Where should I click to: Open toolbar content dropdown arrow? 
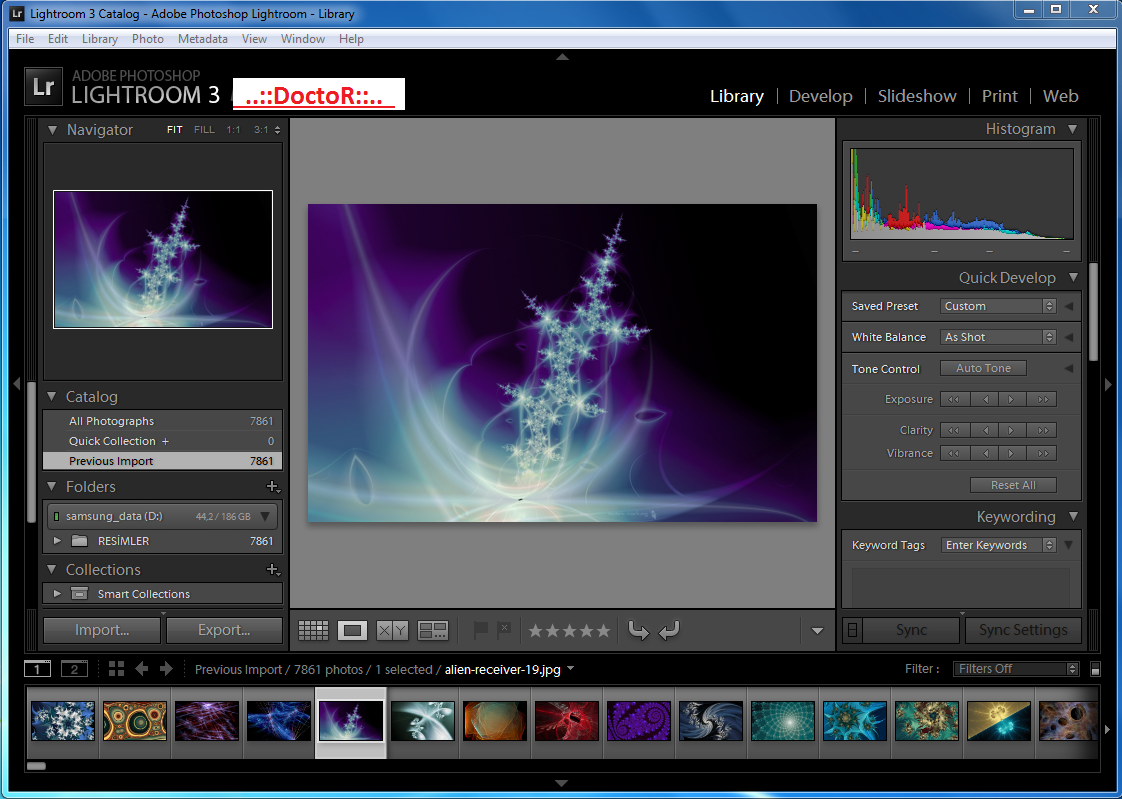[x=817, y=631]
